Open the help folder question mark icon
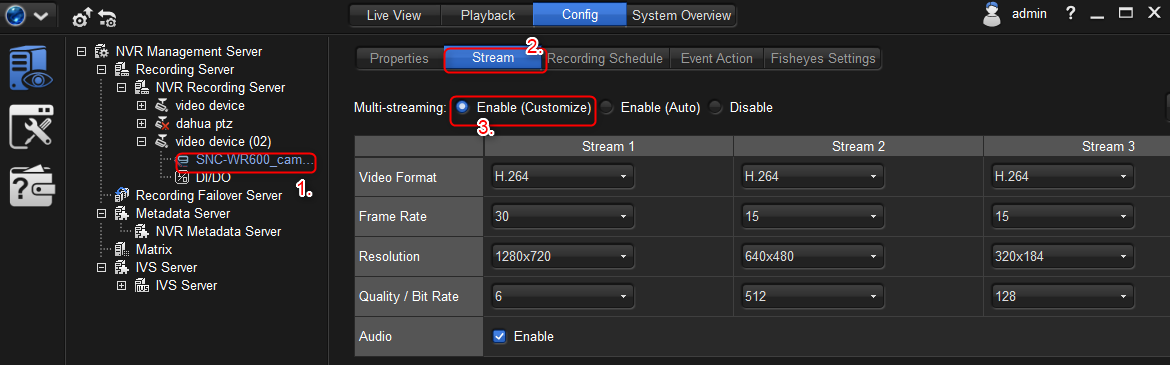 point(31,185)
